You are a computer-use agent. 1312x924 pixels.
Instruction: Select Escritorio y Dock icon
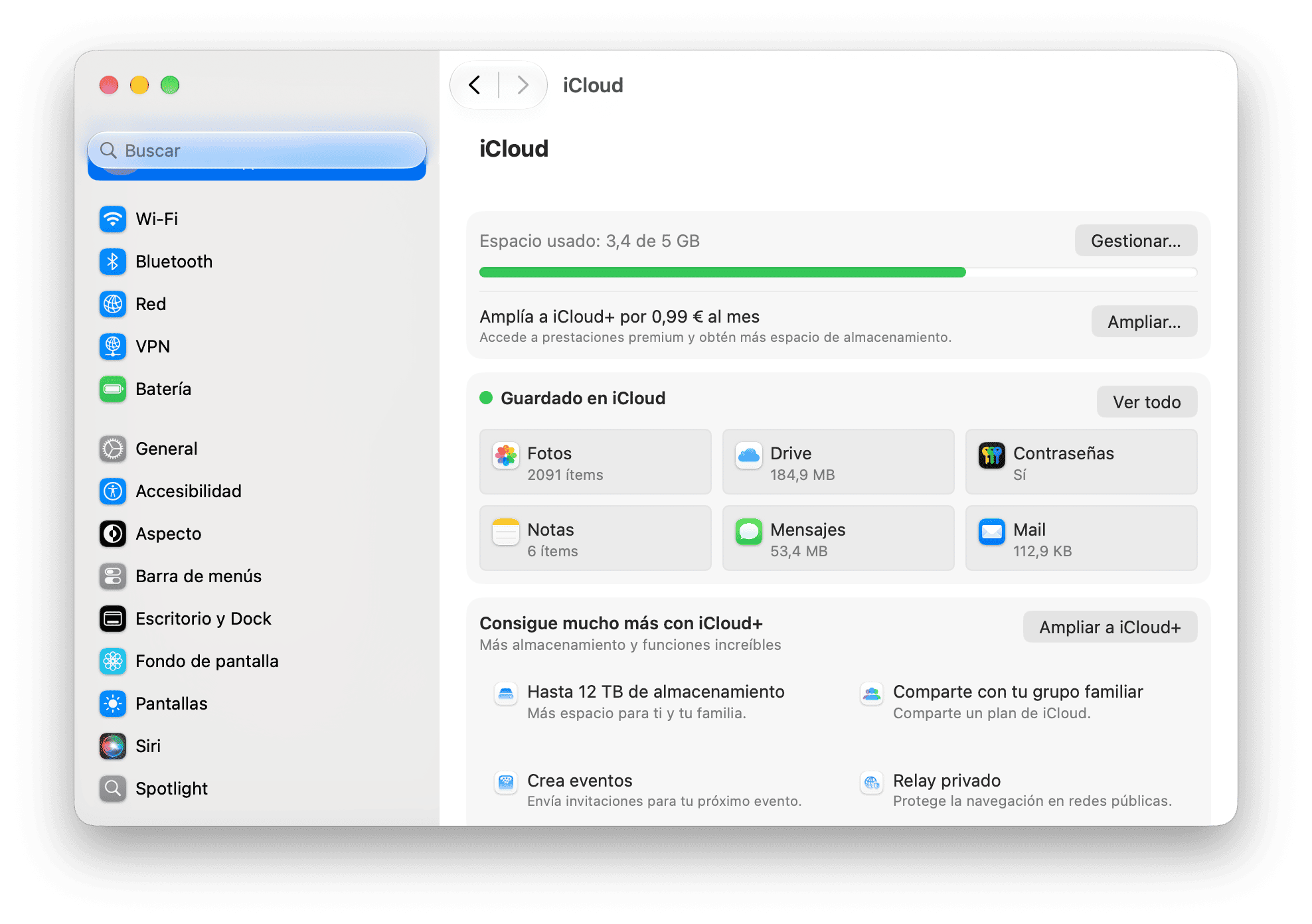coord(113,619)
